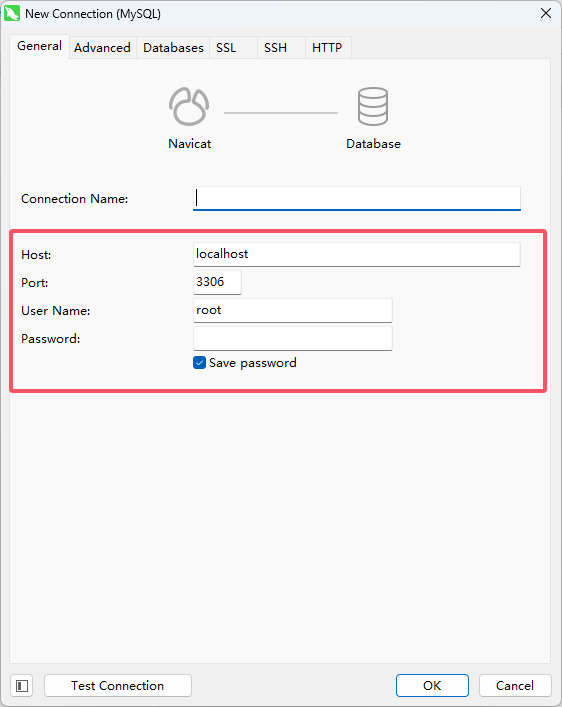The image size is (562, 707).
Task: Uncheck the Save password checkbox
Action: tap(199, 363)
